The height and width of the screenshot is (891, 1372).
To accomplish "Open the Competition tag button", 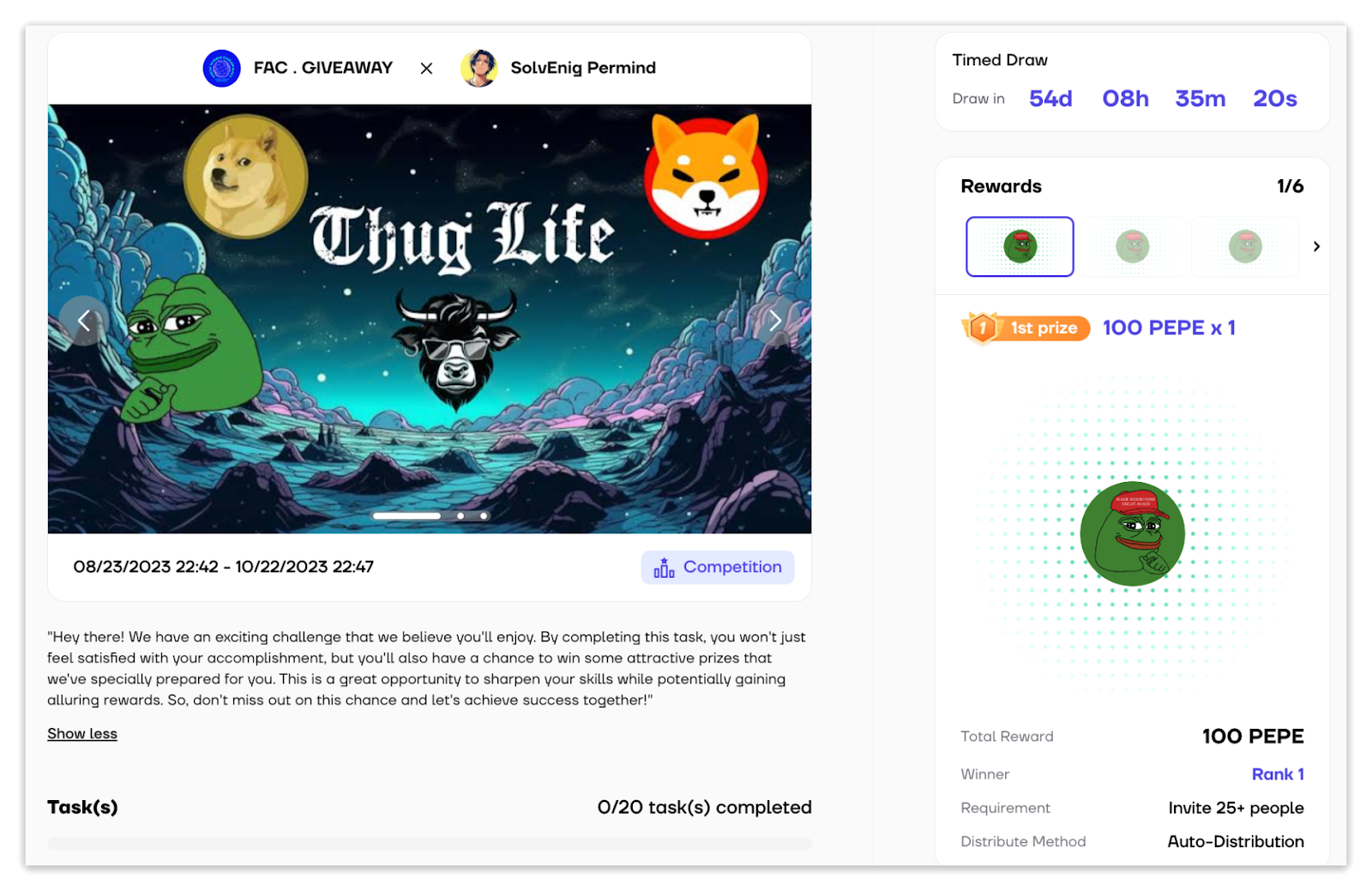I will (718, 568).
